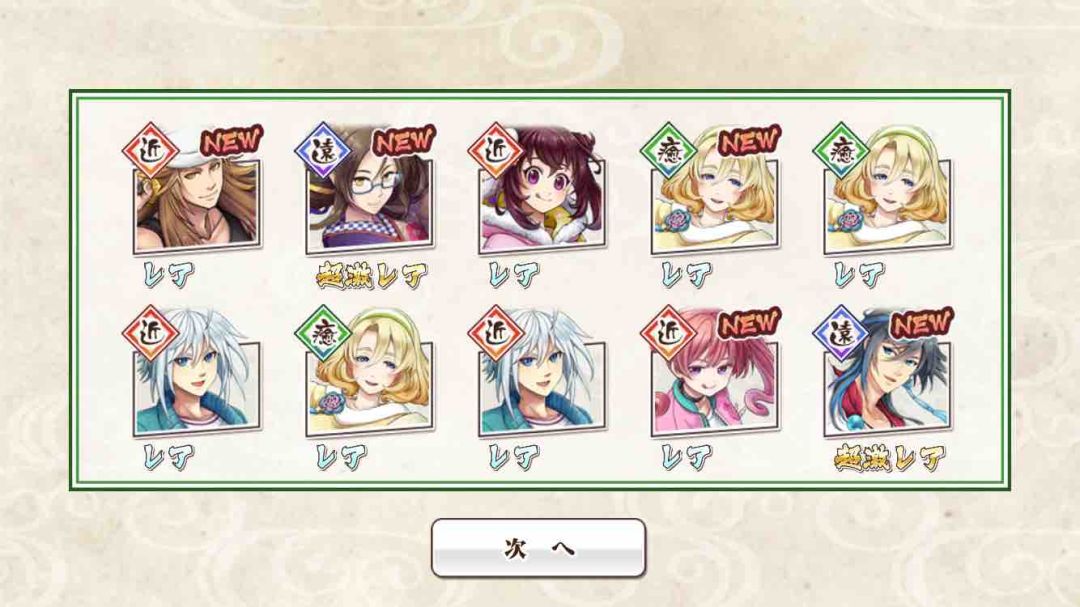Select the first silver-haired character in bottom row
The height and width of the screenshot is (607, 1080).
pyautogui.click(x=197, y=388)
